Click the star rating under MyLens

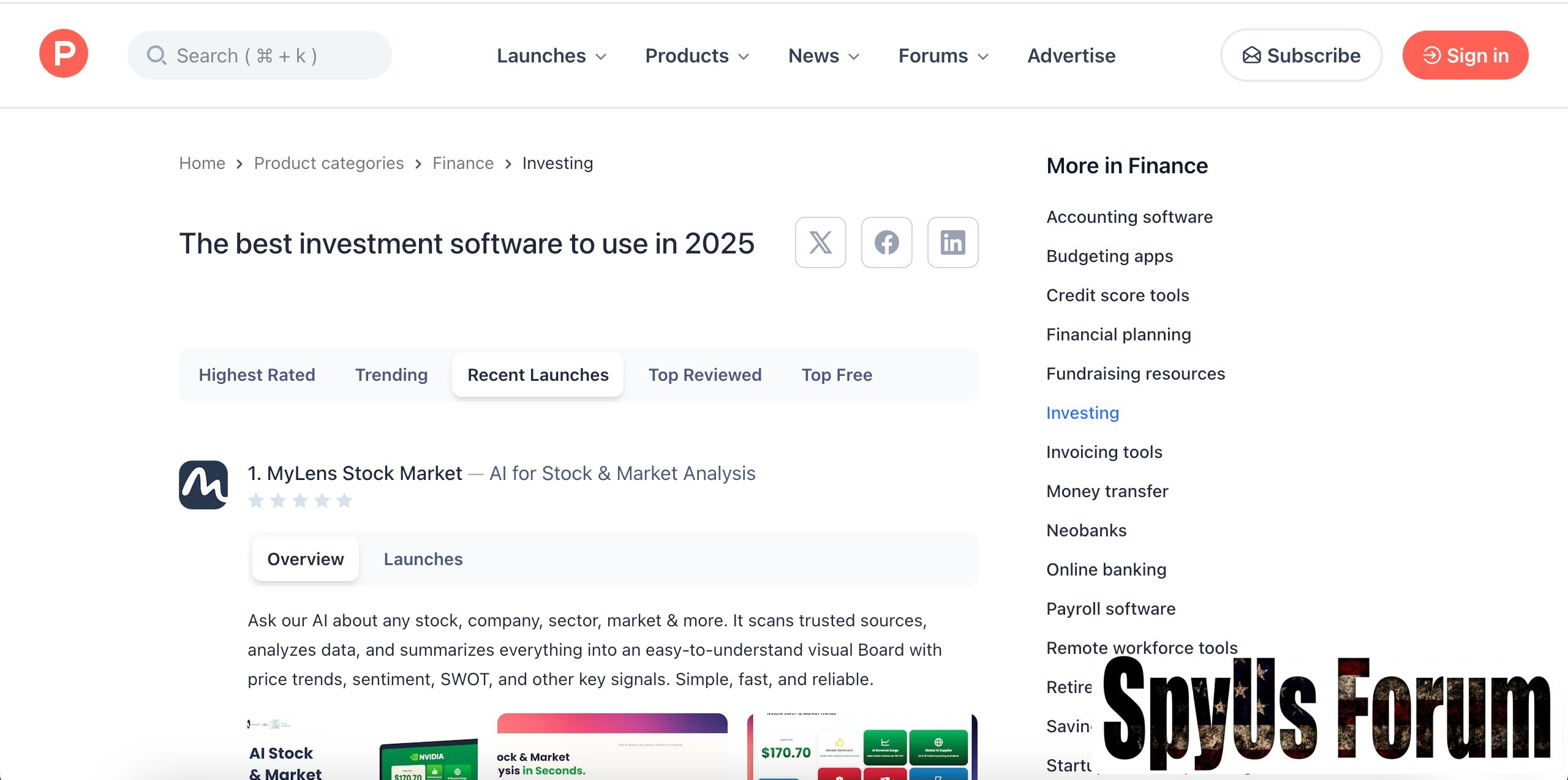(x=300, y=501)
